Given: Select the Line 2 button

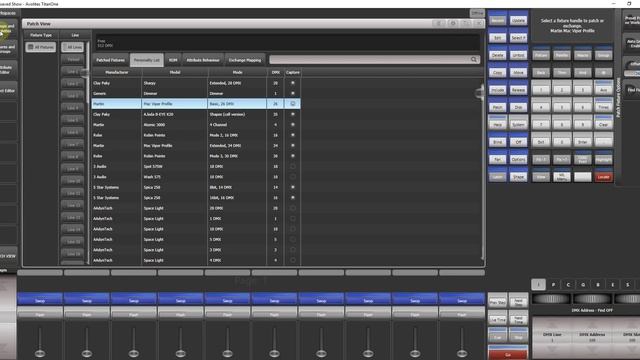Looking at the screenshot, I should tap(73, 84).
